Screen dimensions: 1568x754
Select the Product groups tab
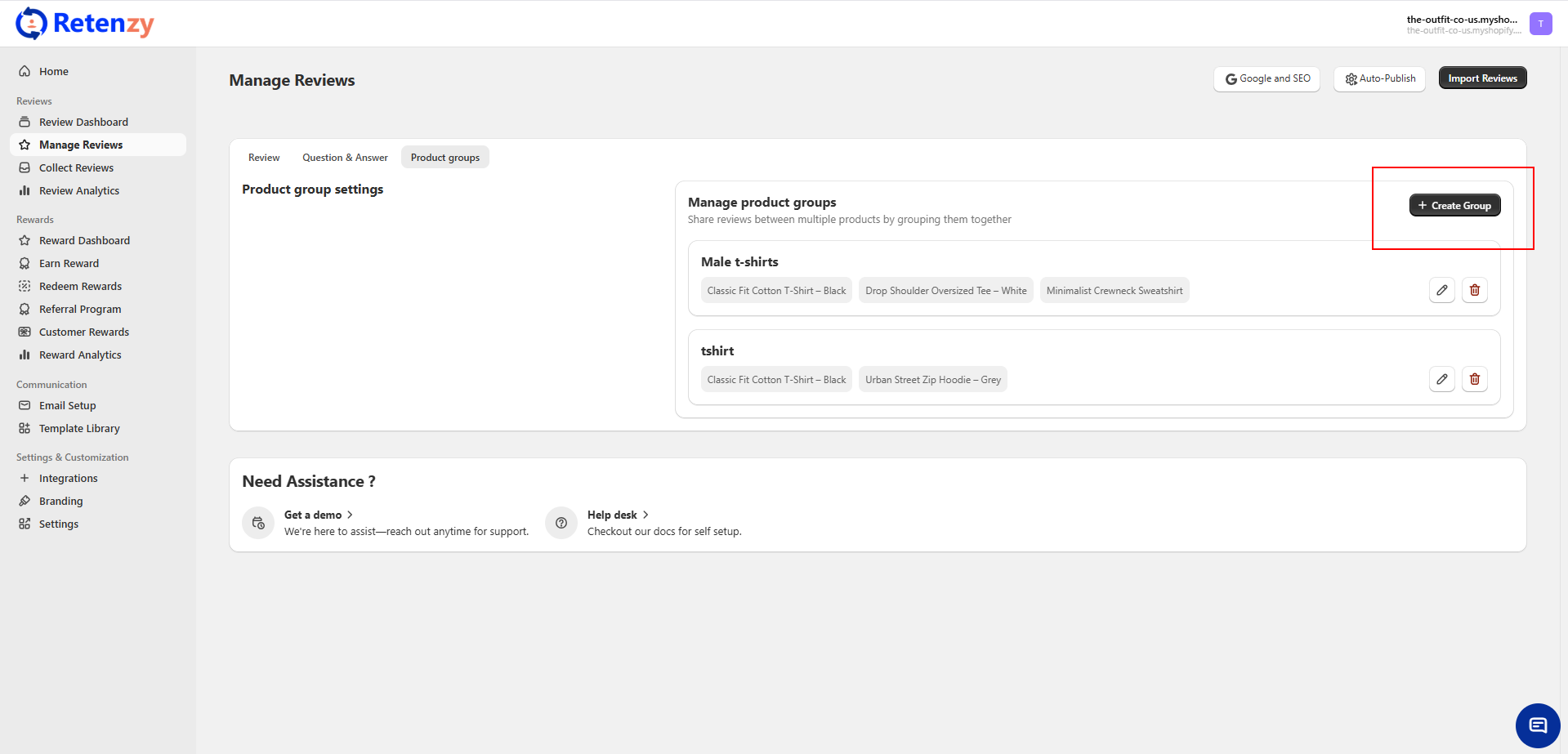[x=444, y=158]
